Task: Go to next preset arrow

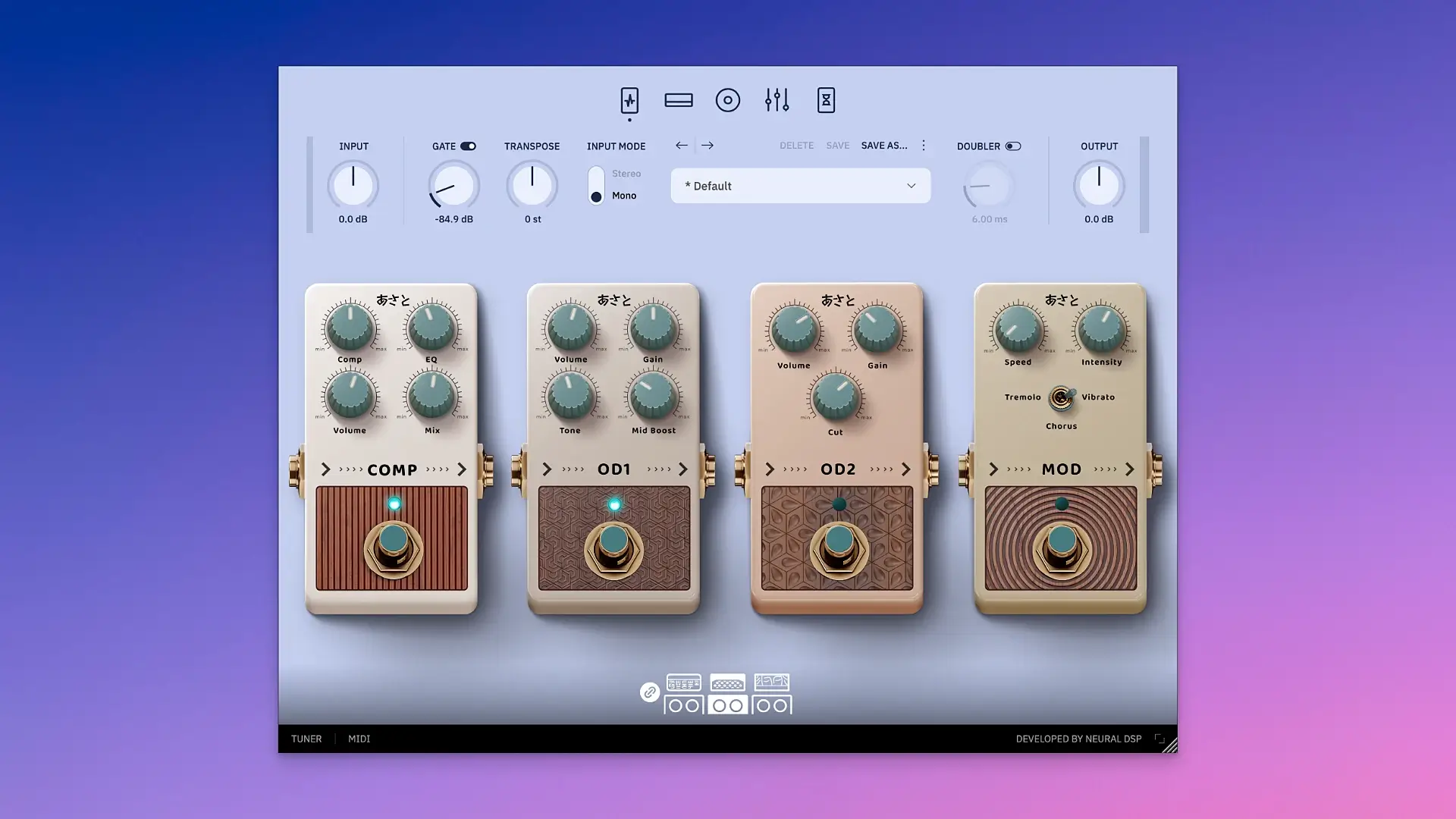Action: point(708,146)
